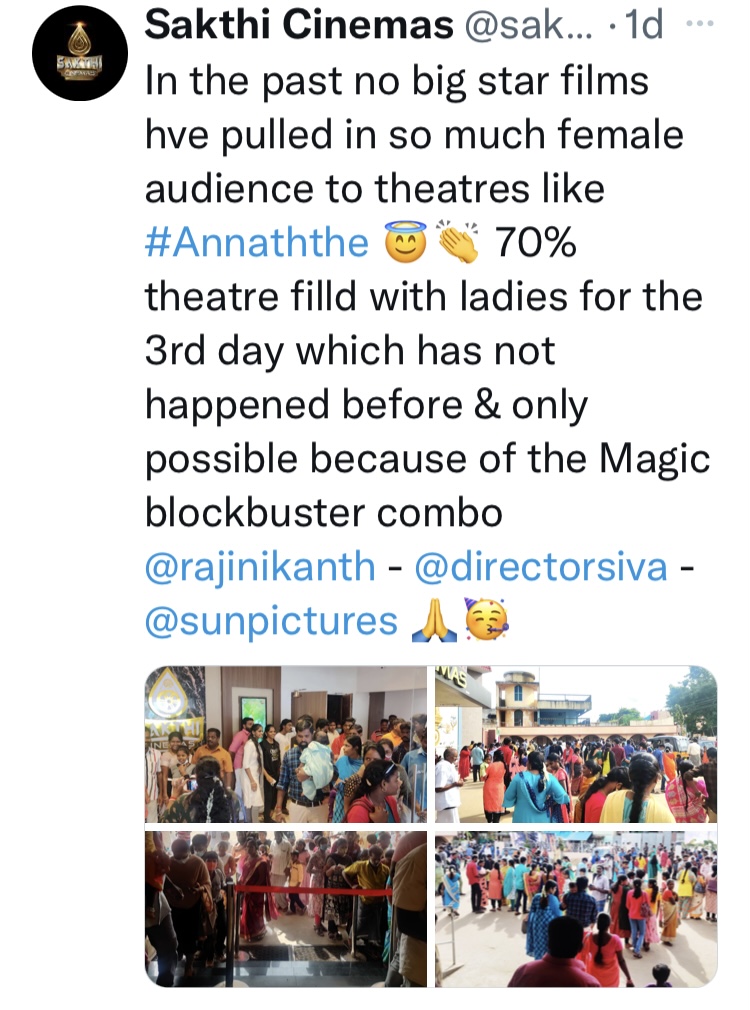This screenshot has width=750, height=1010.
Task: Visit the @directorsiva mention
Action: 540,567
